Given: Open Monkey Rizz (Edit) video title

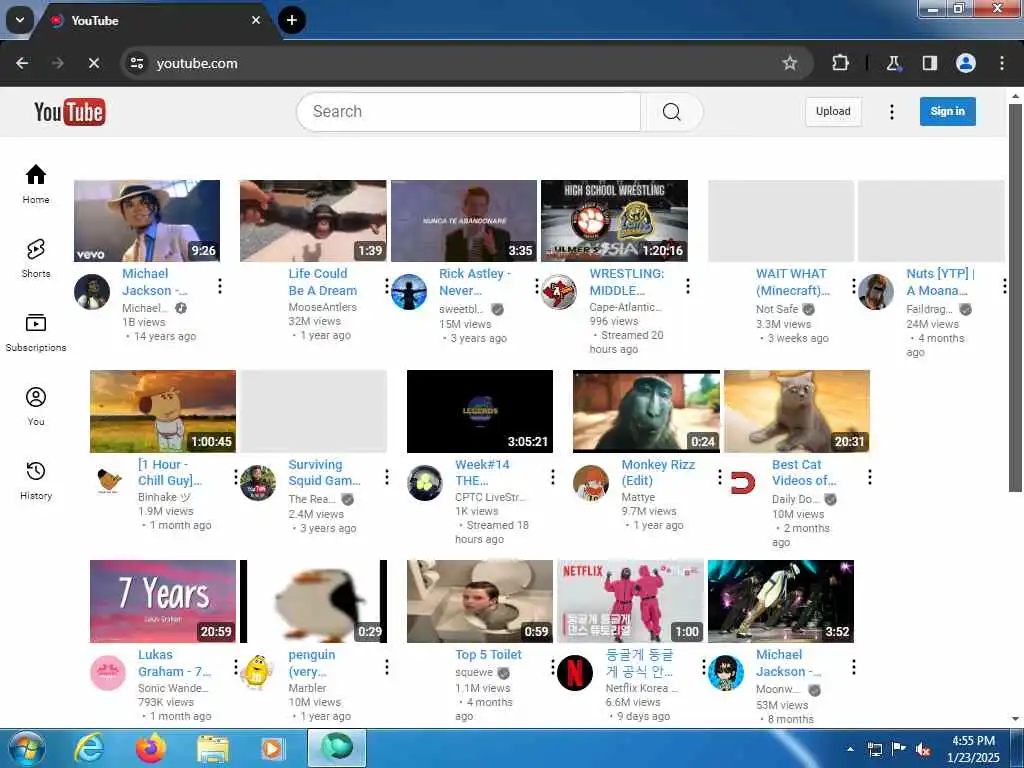Looking at the screenshot, I should 658,473.
